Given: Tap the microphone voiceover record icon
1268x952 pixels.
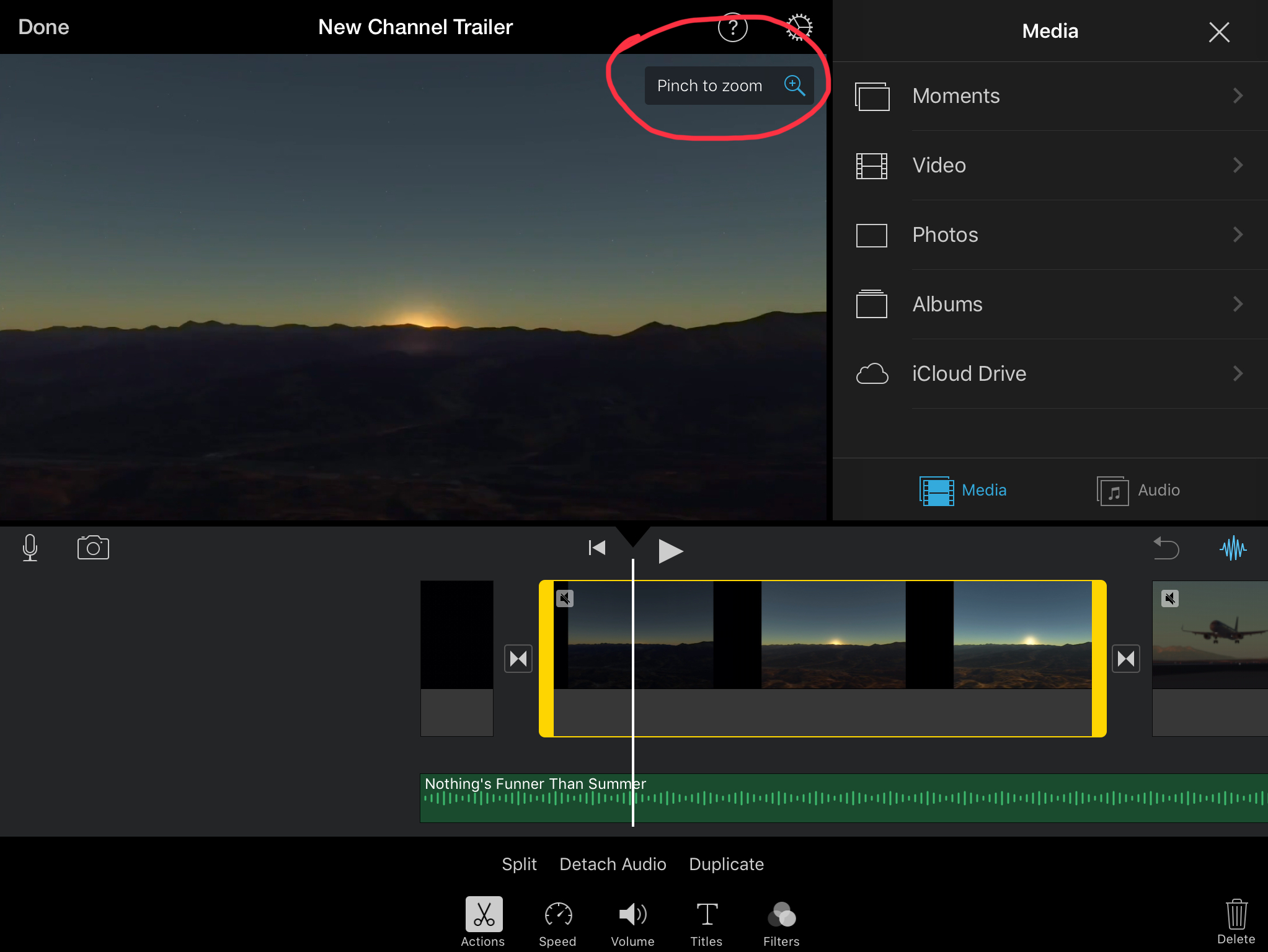Looking at the screenshot, I should (30, 548).
